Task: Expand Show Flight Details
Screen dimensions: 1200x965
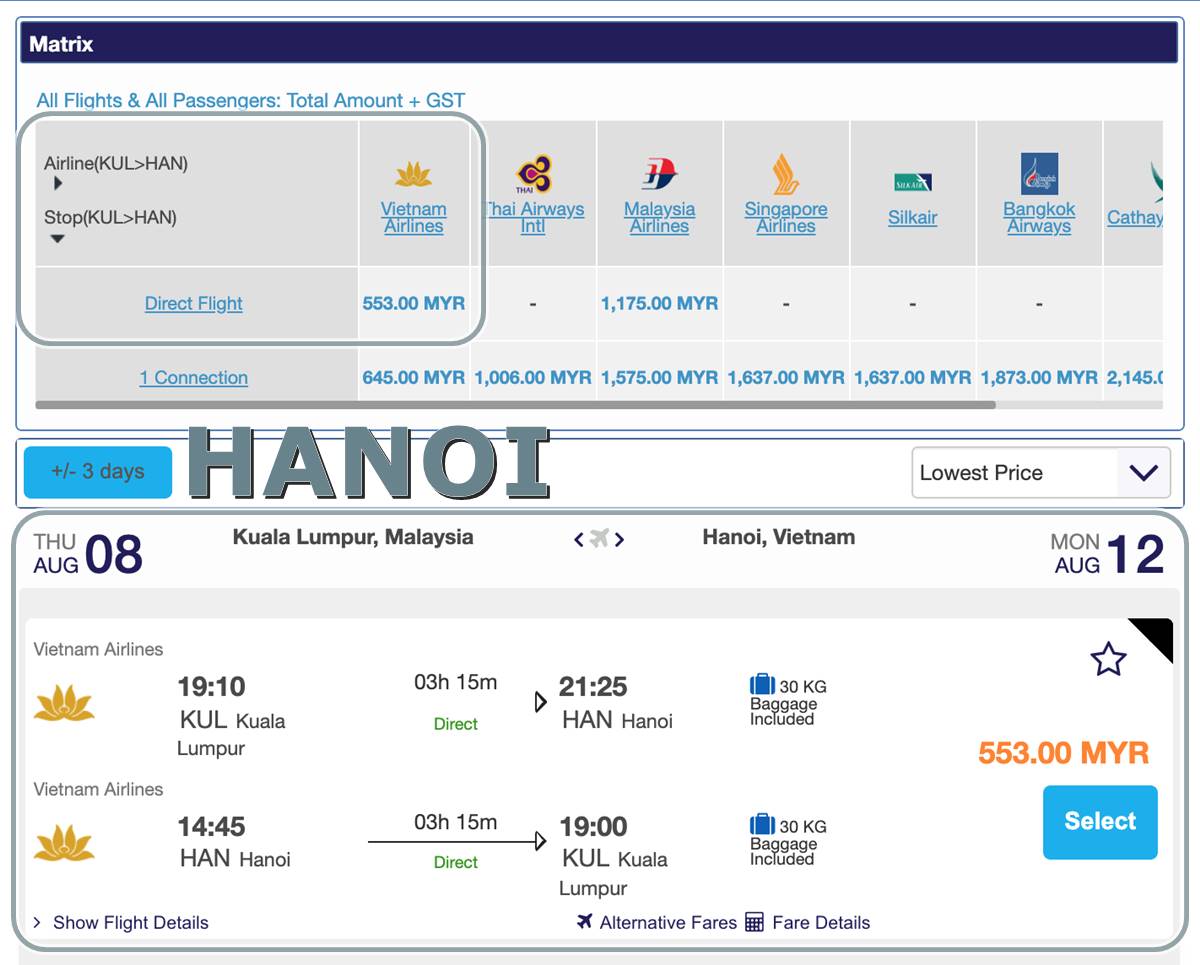Action: coord(121,923)
